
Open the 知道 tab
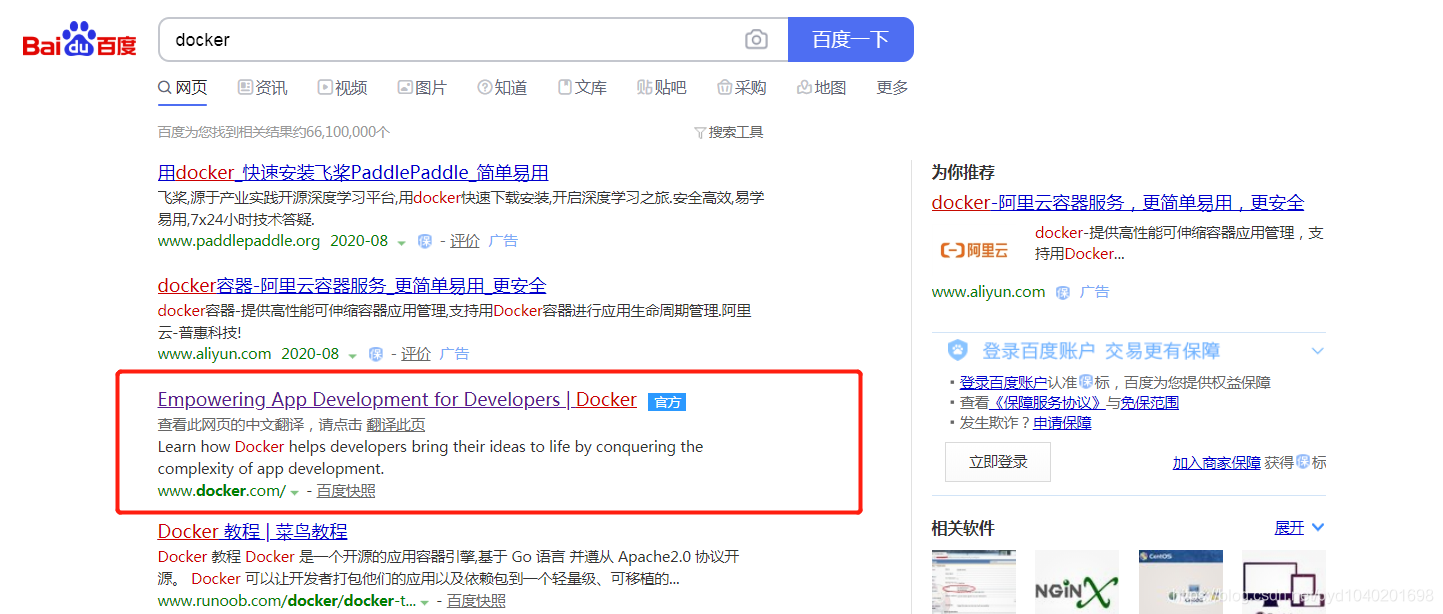click(502, 88)
